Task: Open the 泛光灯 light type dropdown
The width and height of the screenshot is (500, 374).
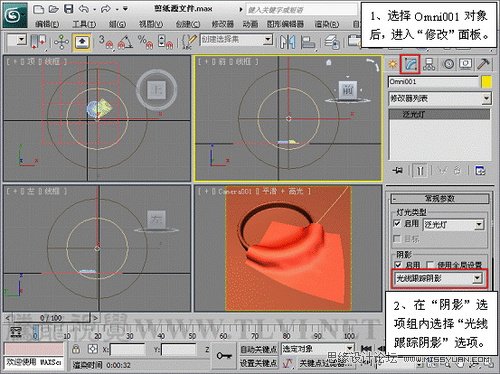Action: point(453,225)
